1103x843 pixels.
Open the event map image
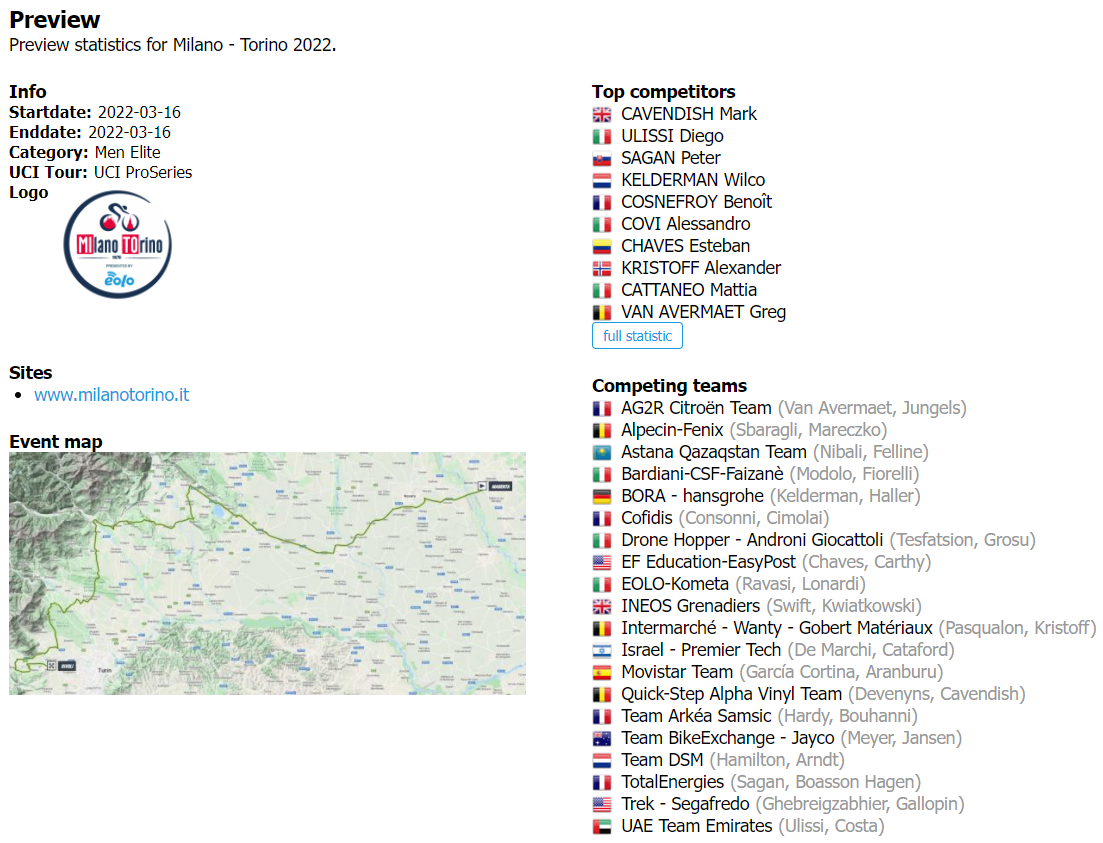pos(267,573)
